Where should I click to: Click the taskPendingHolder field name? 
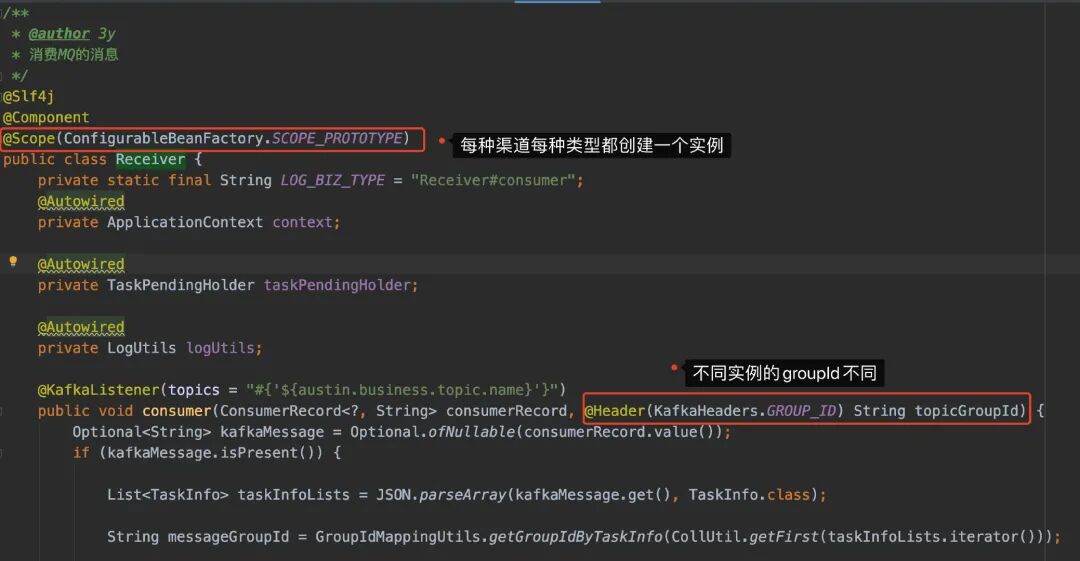[337, 285]
